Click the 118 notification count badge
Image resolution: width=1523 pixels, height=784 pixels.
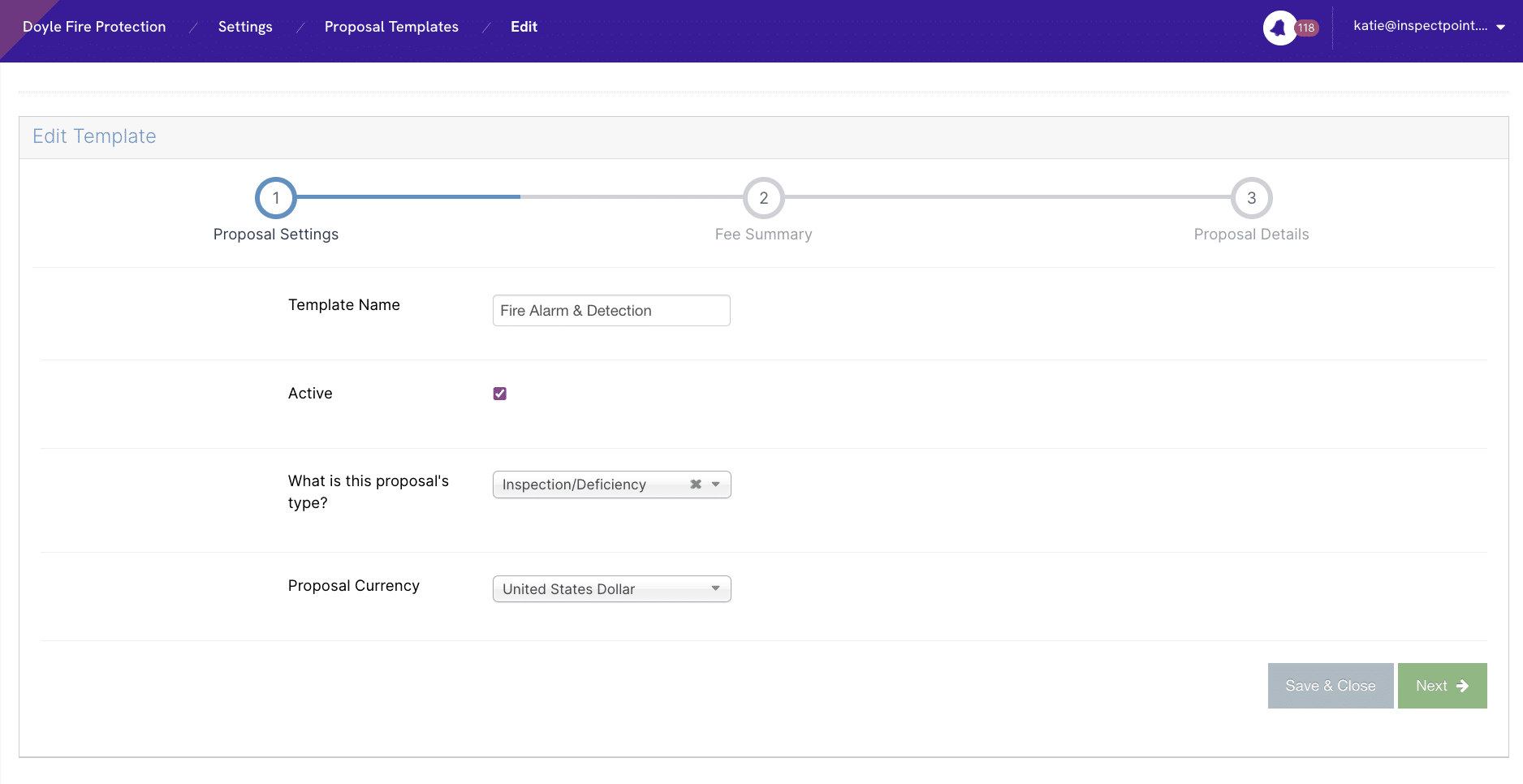(1306, 28)
